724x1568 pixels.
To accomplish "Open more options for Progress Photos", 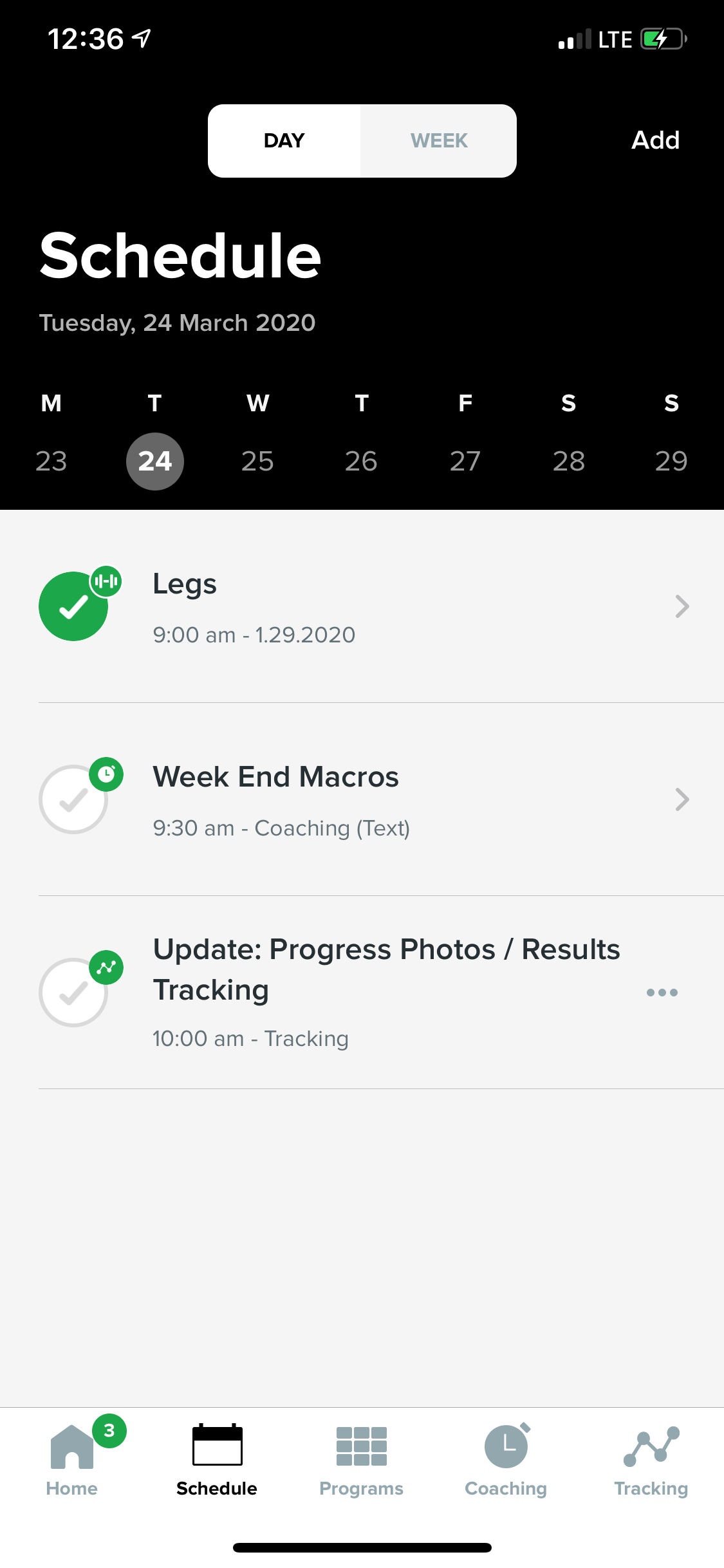I will coord(662,993).
